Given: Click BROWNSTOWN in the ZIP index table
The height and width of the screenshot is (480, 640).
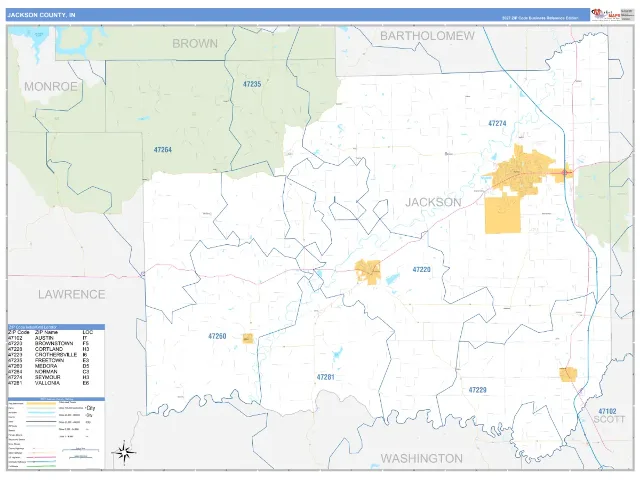Looking at the screenshot, I should click(54, 344).
